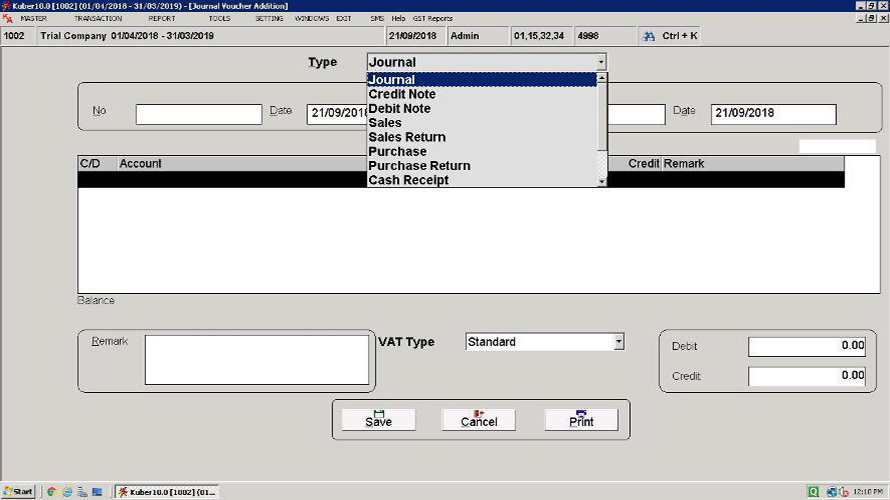Click the binoculars search icon
Viewport: 890px width, 500px height.
pos(648,36)
